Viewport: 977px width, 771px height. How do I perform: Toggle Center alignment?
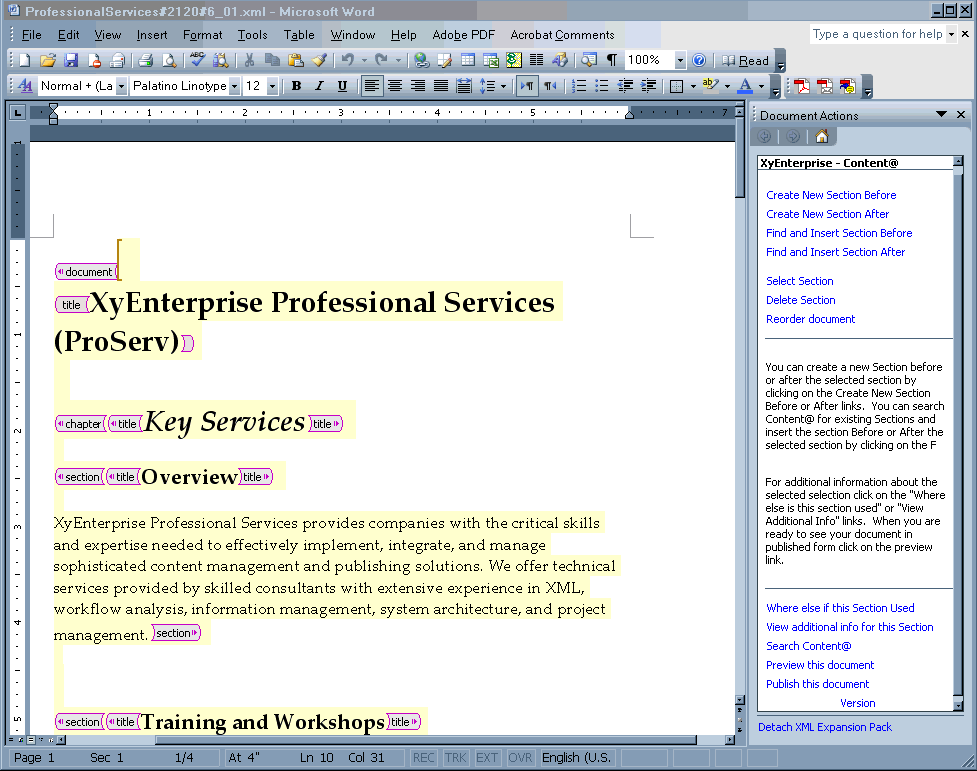click(x=394, y=86)
